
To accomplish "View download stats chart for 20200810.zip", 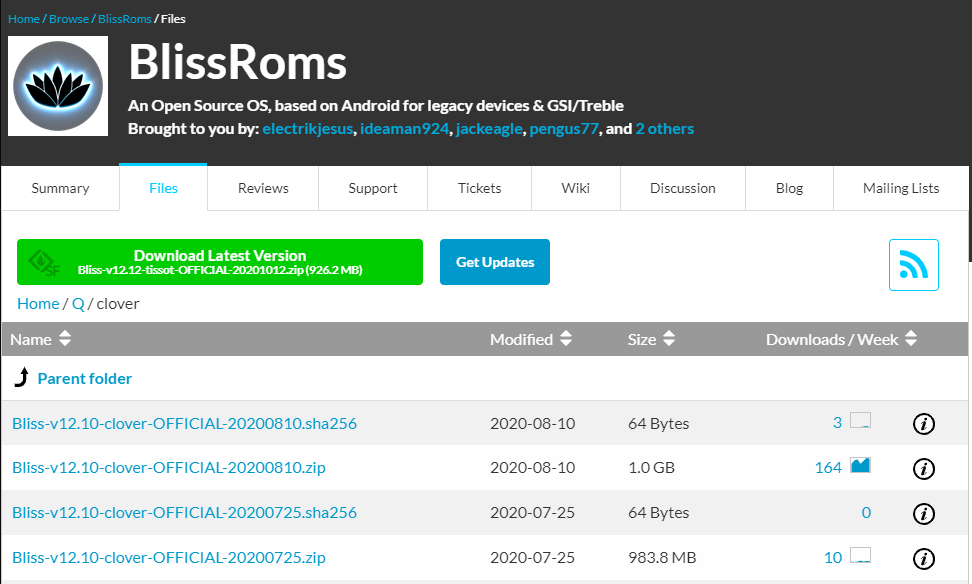I will tap(860, 465).
